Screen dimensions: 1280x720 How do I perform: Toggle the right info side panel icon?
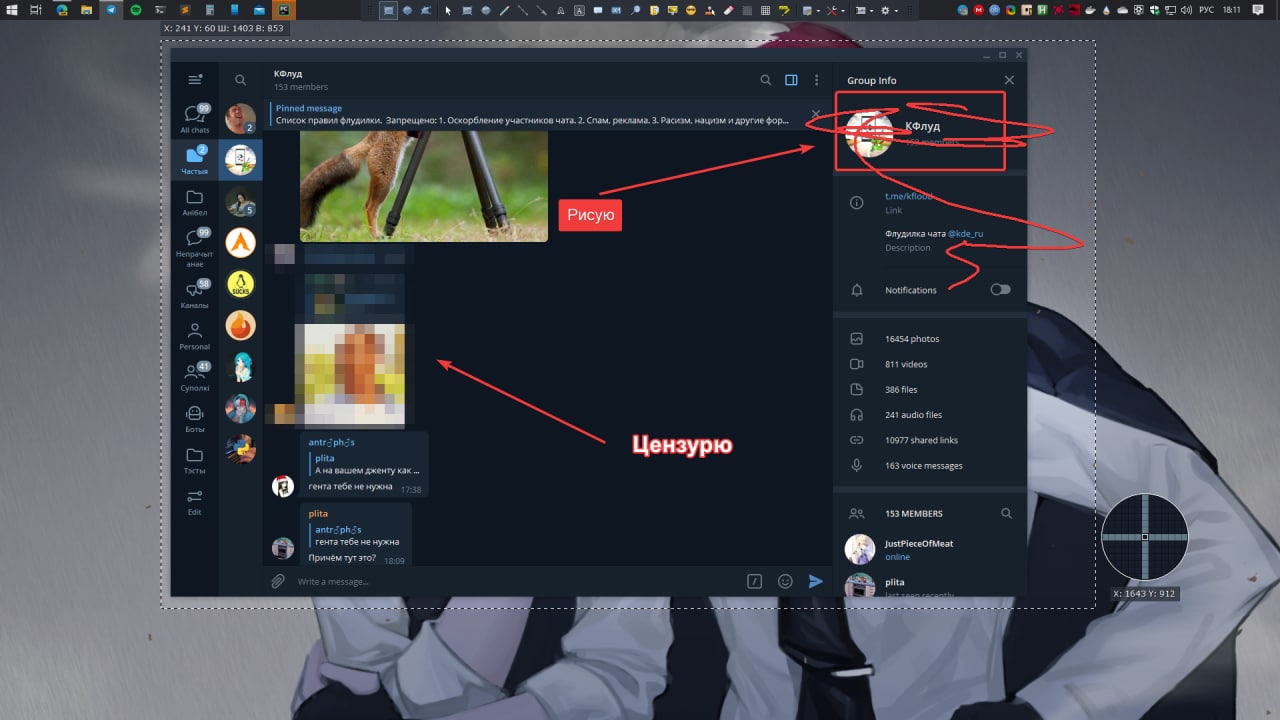tap(791, 80)
